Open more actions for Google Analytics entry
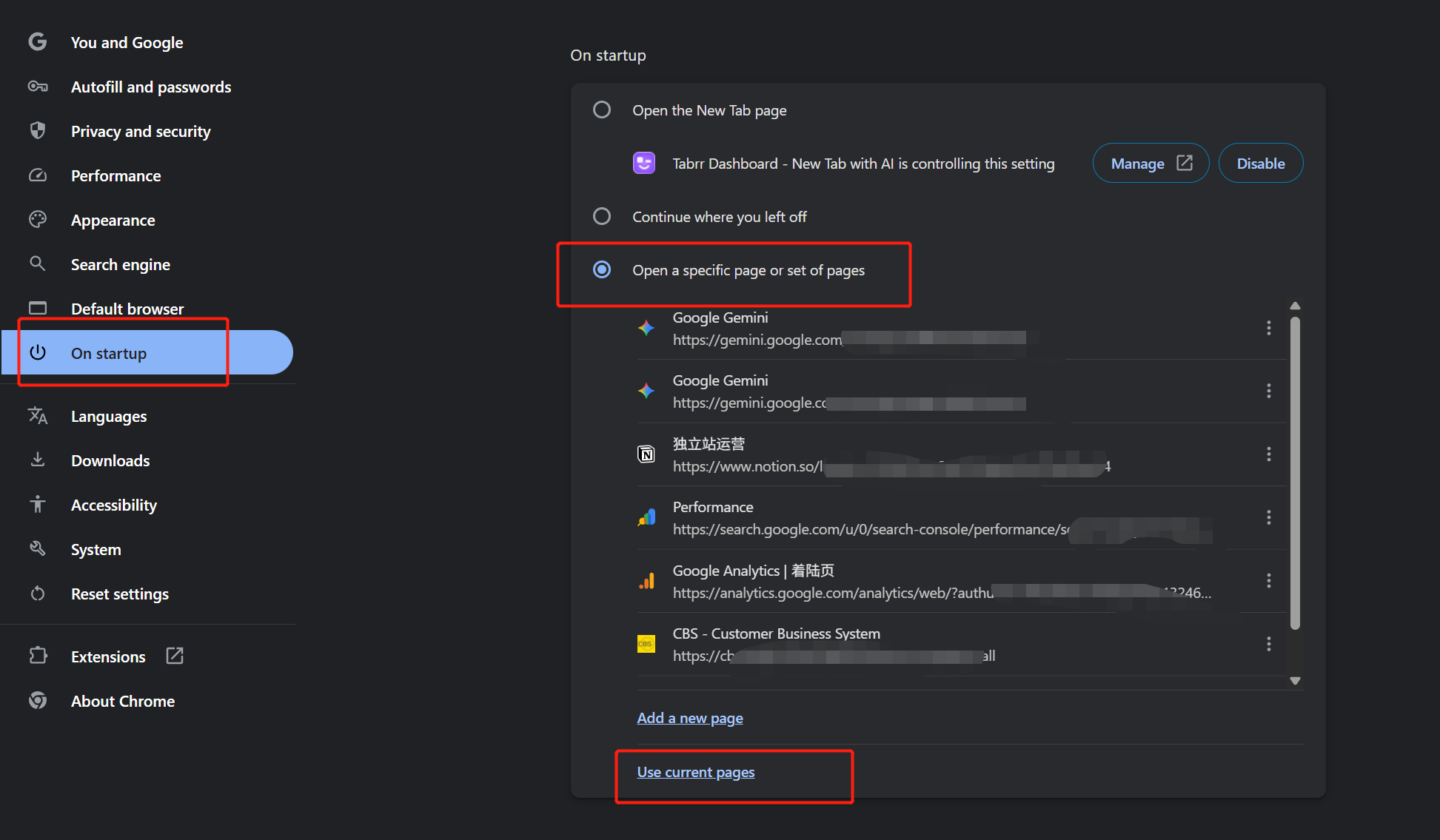1440x840 pixels. (1269, 581)
